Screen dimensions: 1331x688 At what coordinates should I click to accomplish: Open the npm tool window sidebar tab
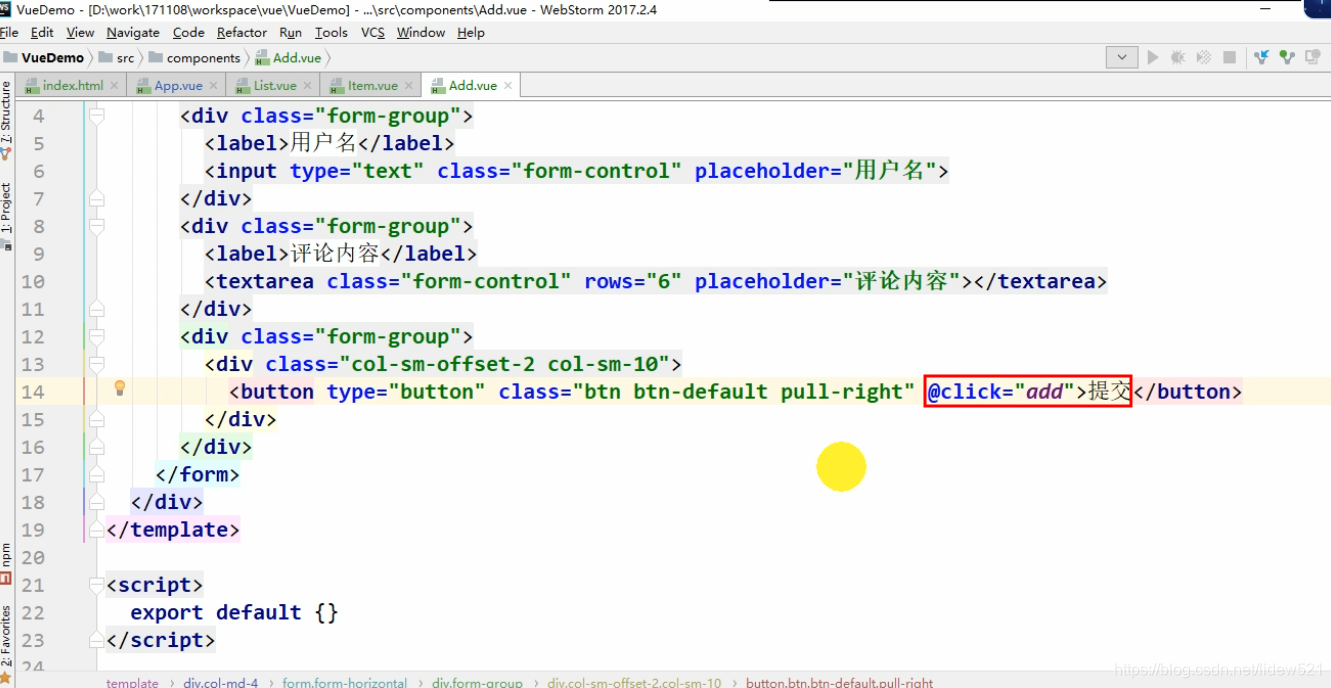(6, 563)
